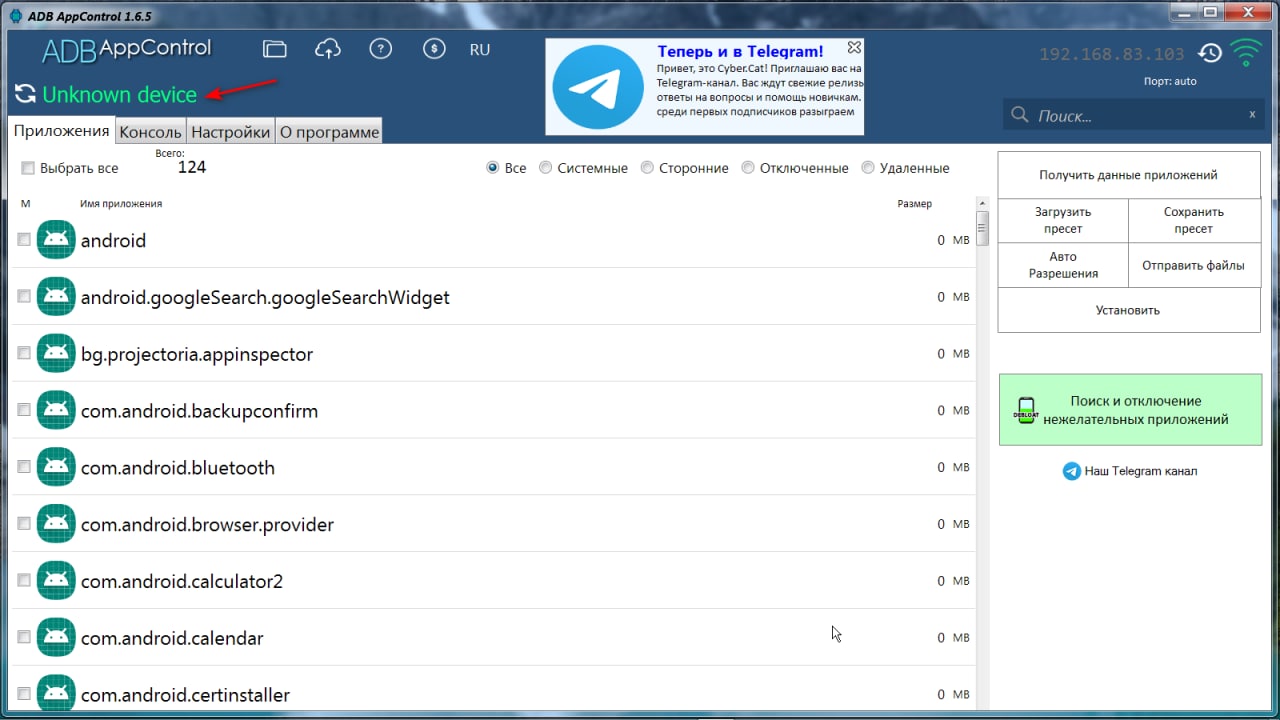Click the Unknown device name
The image size is (1280, 720).
[119, 95]
